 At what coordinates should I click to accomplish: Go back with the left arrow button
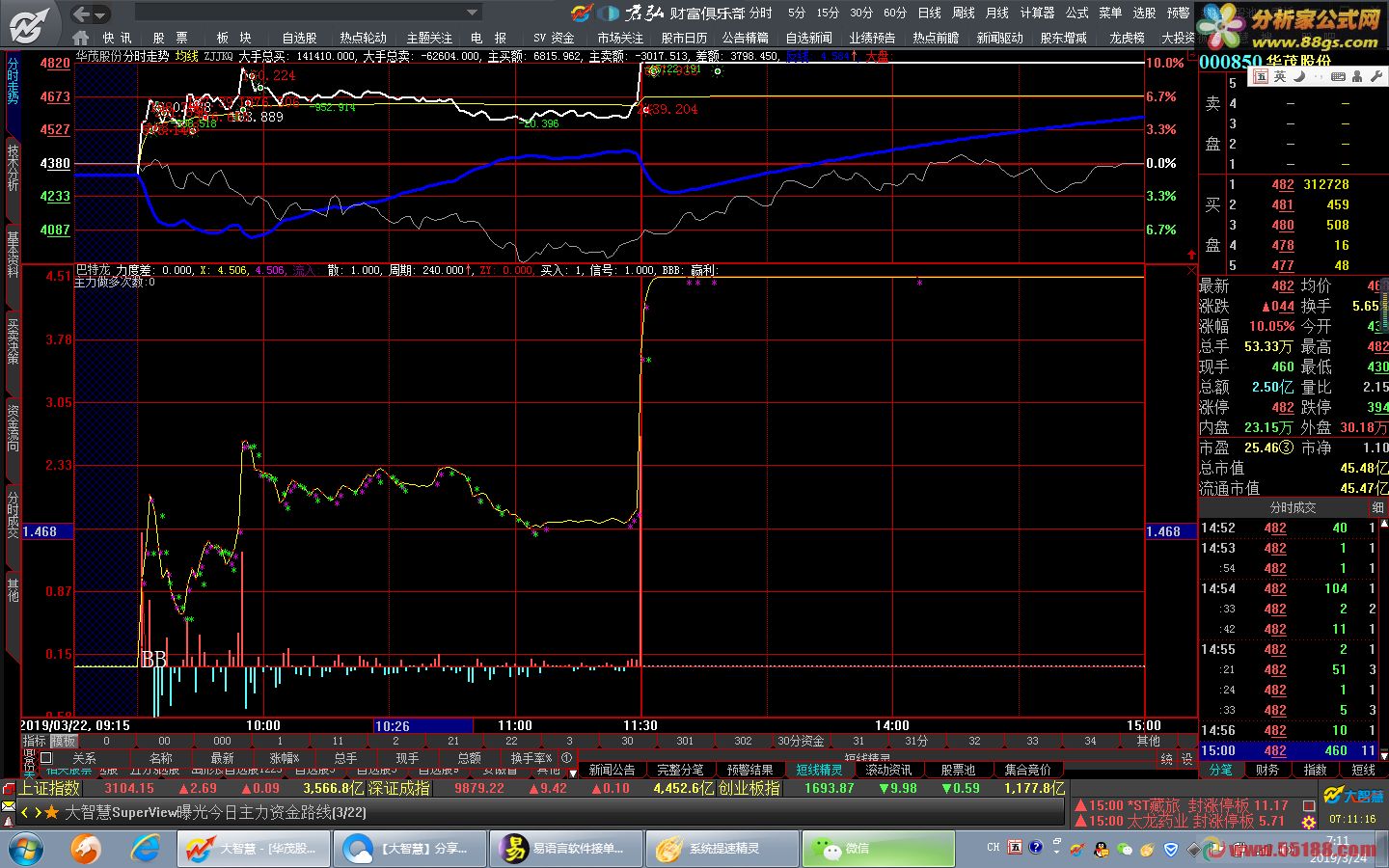[x=82, y=14]
